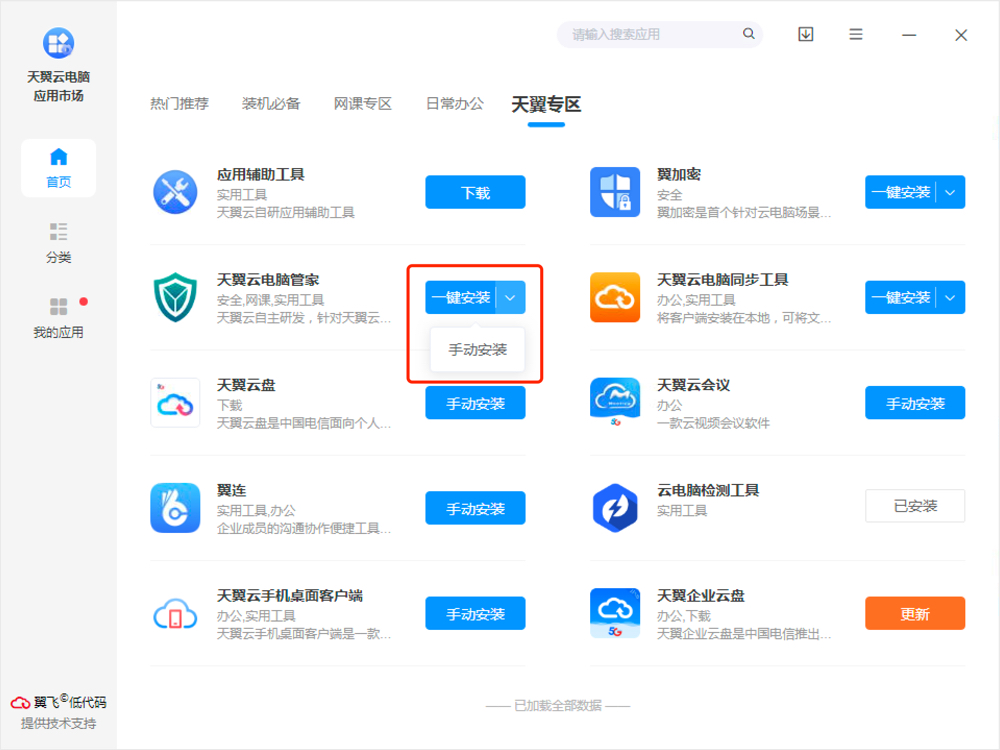Click 手动安装 for 天翼云手机桌面客户端
This screenshot has width=1000, height=750.
point(475,613)
